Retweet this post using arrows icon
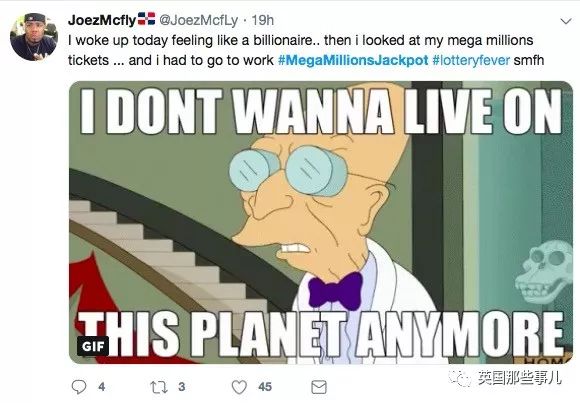 tap(159, 387)
